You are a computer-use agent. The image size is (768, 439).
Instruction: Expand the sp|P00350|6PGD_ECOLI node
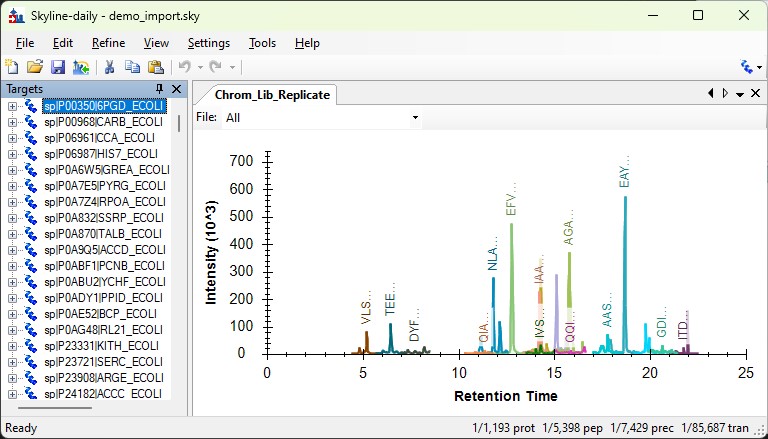(12, 106)
